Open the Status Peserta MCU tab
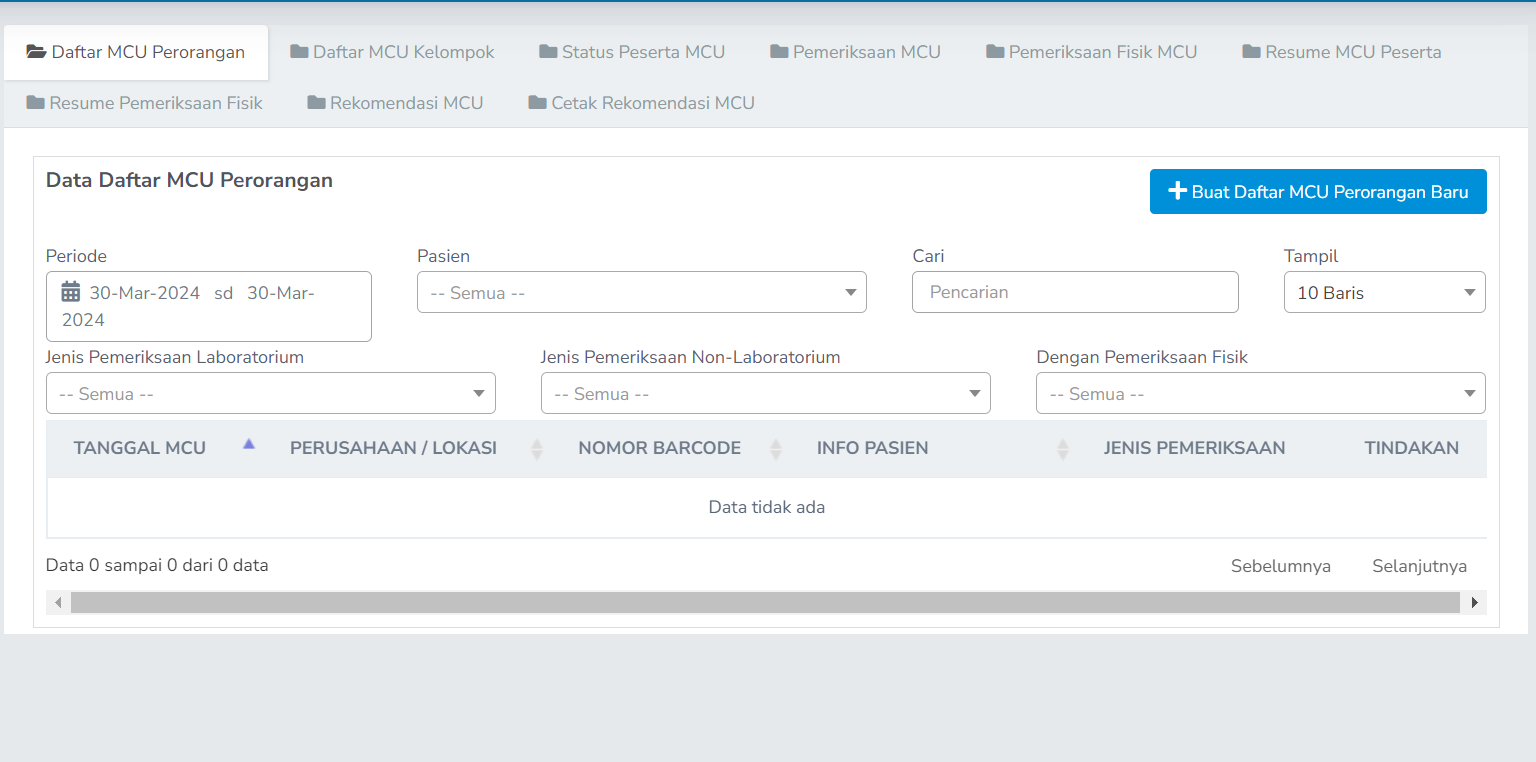Viewport: 1536px width, 762px height. (x=632, y=52)
